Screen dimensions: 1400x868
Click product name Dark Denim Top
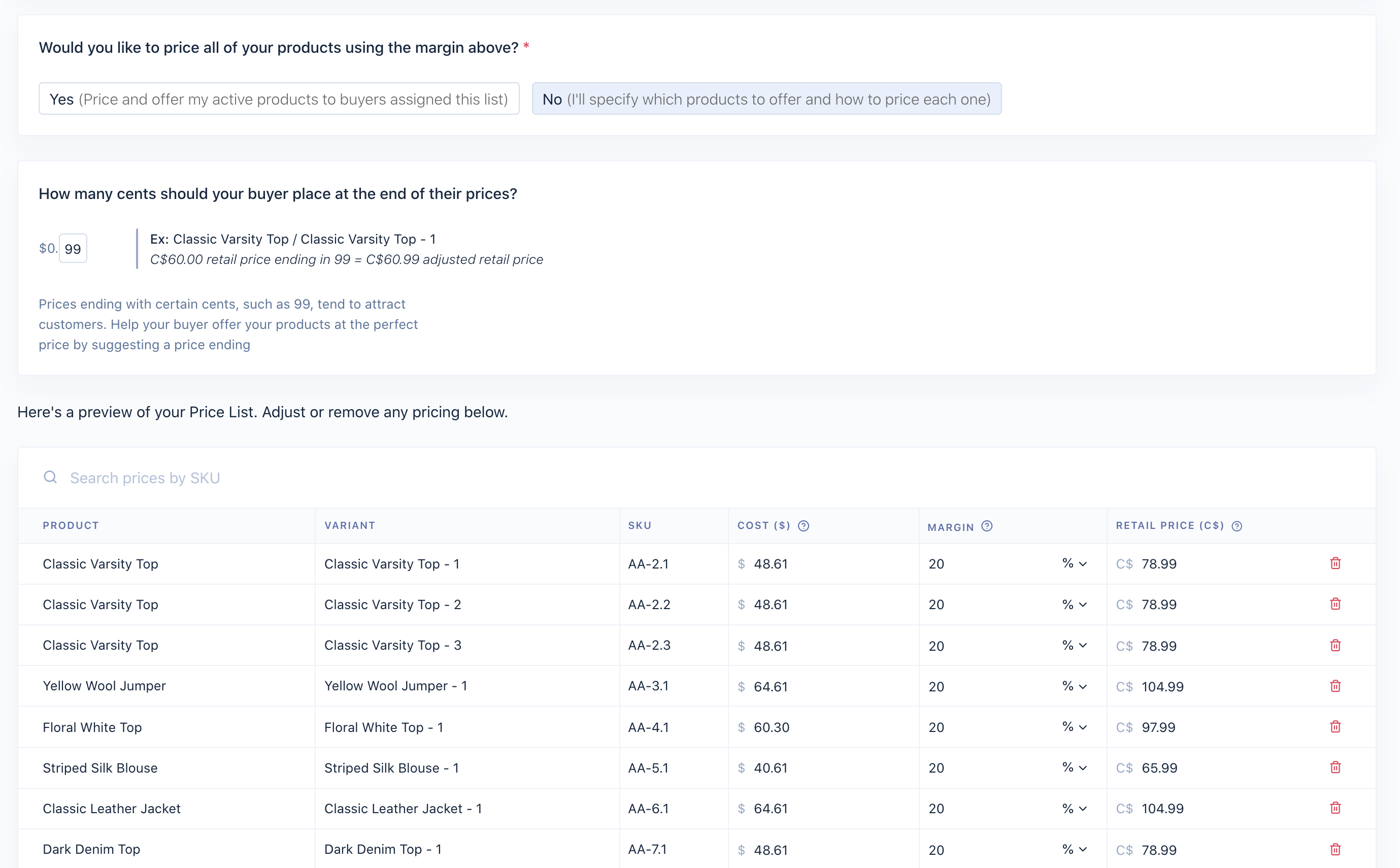click(91, 850)
